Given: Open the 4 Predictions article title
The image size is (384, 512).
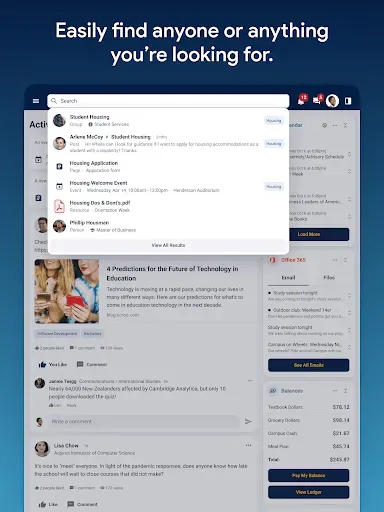Looking at the screenshot, I should [x=172, y=273].
